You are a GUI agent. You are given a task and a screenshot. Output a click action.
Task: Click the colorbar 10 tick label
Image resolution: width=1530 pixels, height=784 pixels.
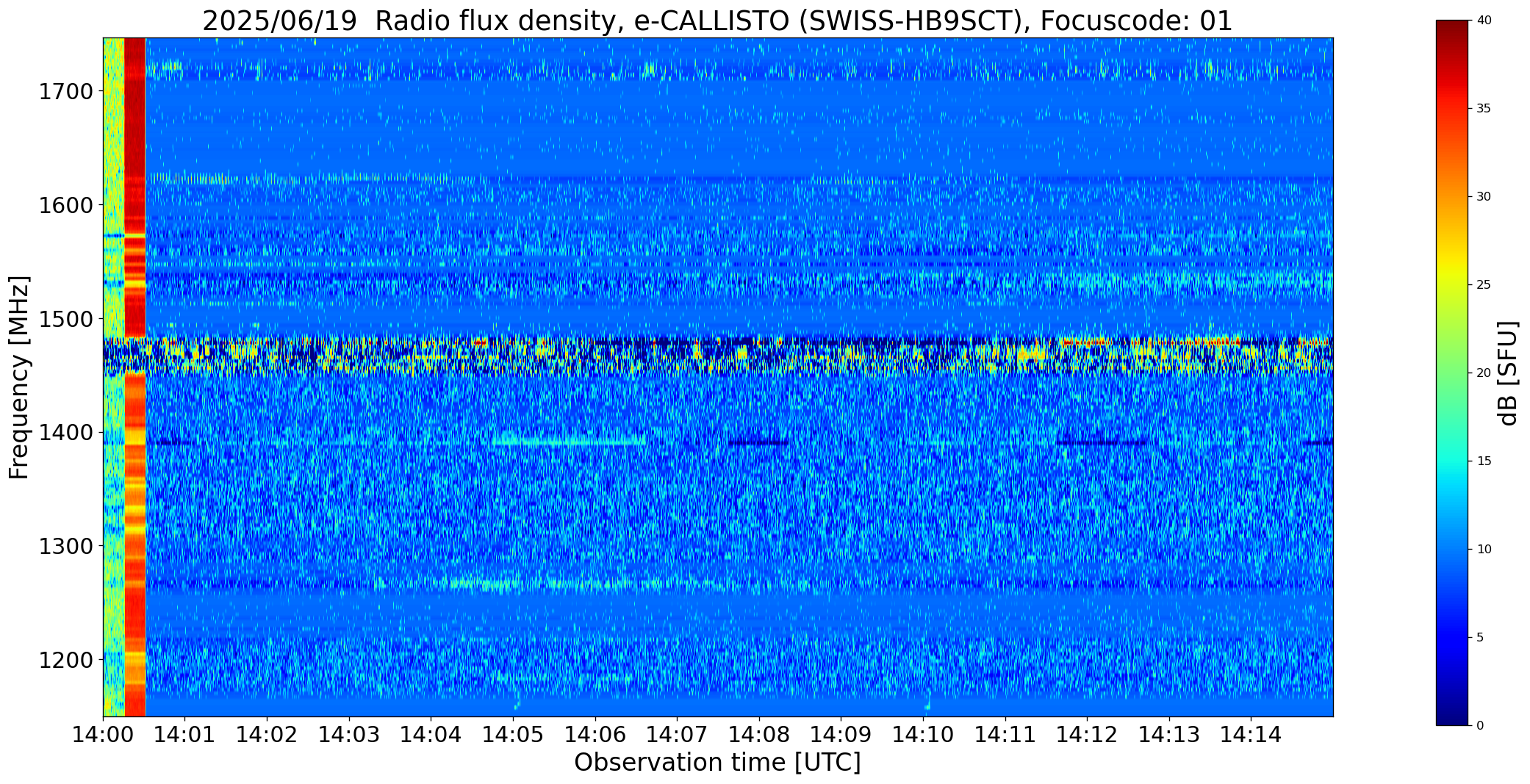1484,550
